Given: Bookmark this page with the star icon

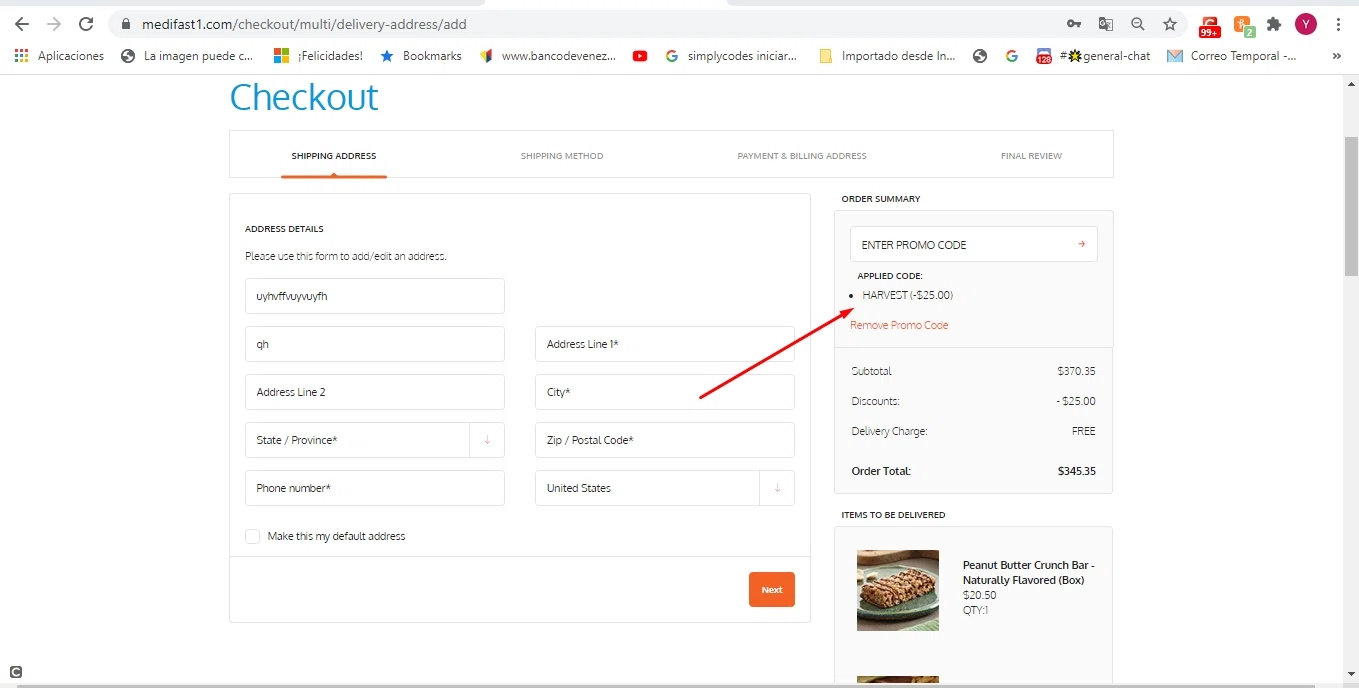Looking at the screenshot, I should (x=1170, y=24).
